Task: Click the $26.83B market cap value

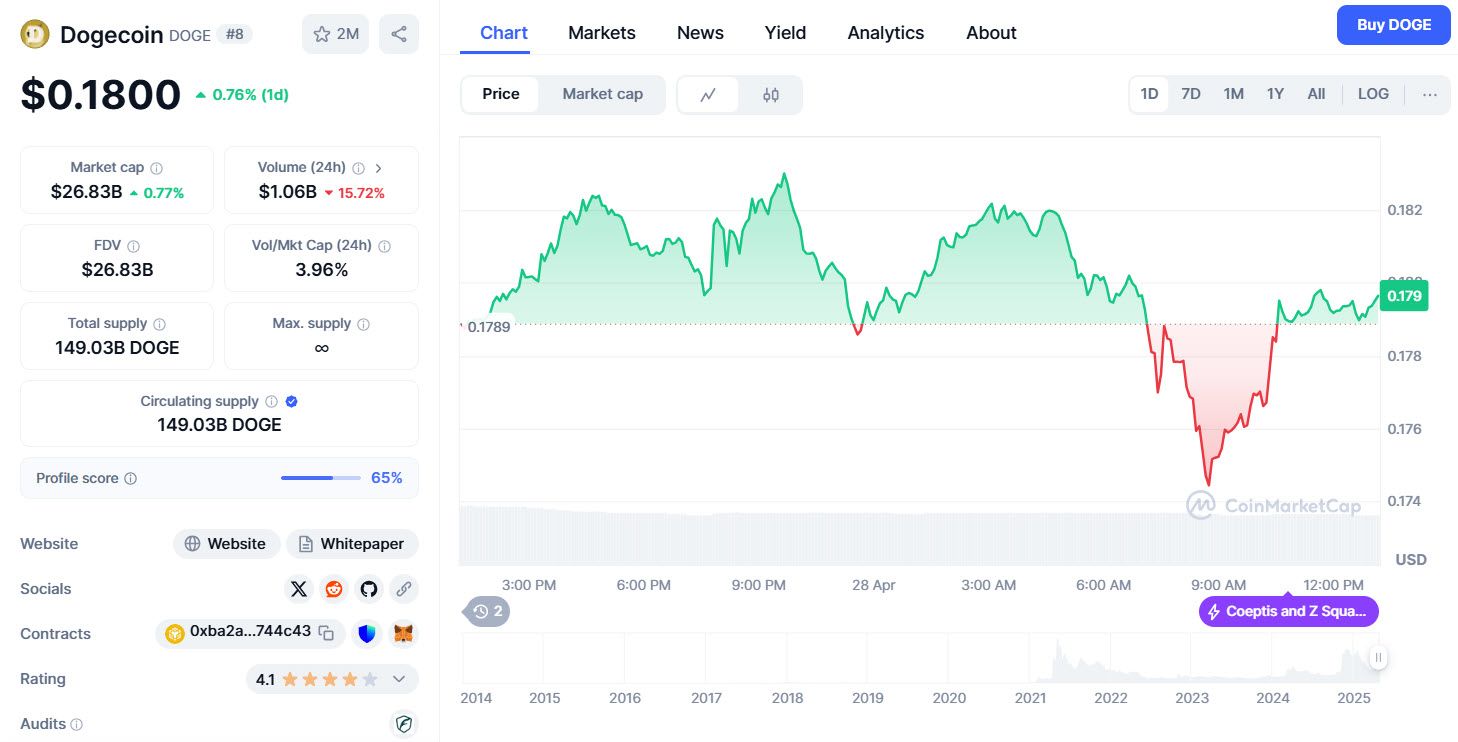Action: click(x=86, y=192)
